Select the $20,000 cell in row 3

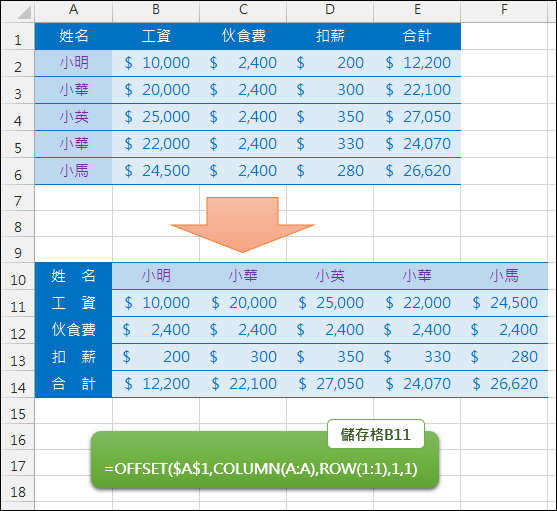[156, 90]
